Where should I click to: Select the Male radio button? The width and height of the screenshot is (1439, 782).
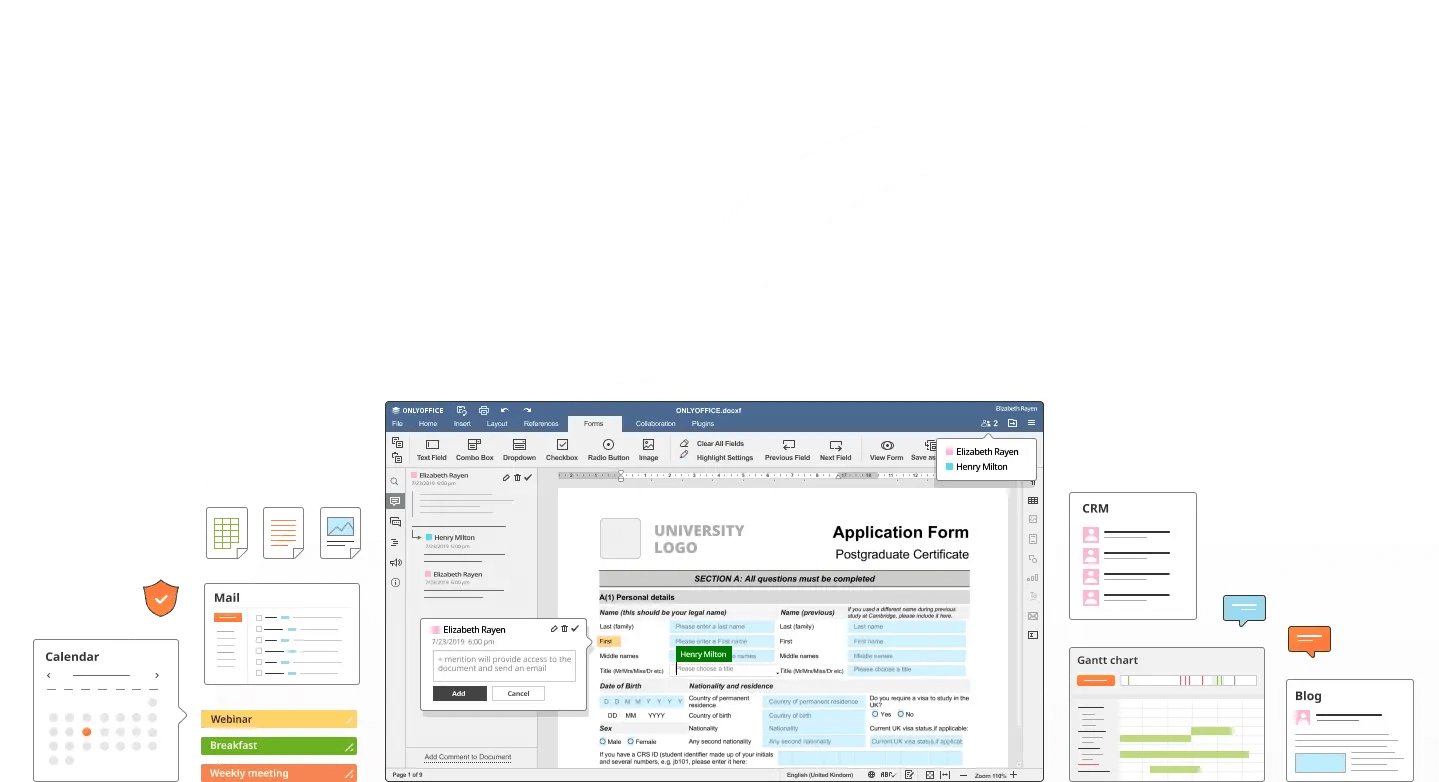point(603,742)
